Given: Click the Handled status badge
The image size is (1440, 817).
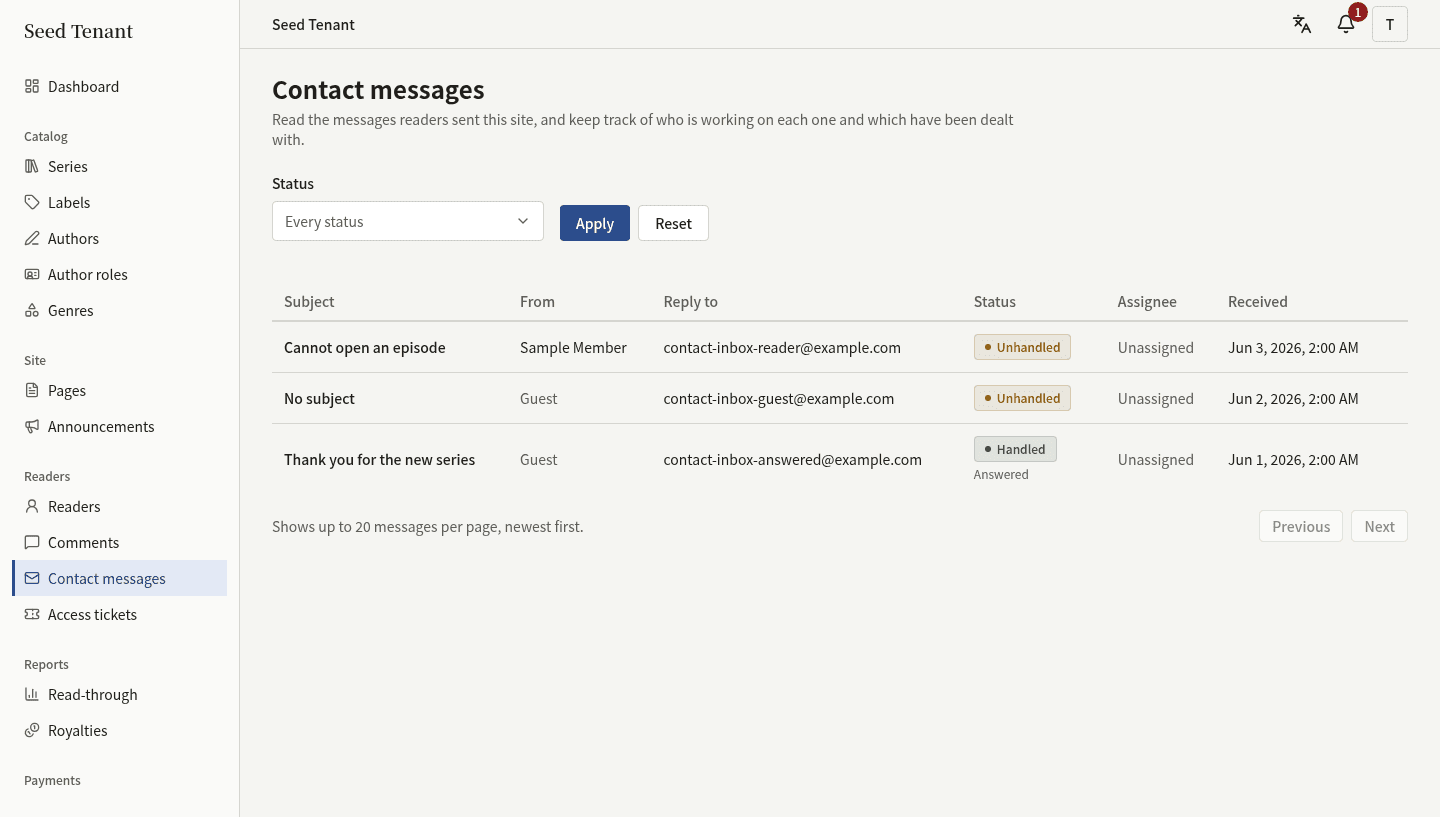Looking at the screenshot, I should [1015, 449].
